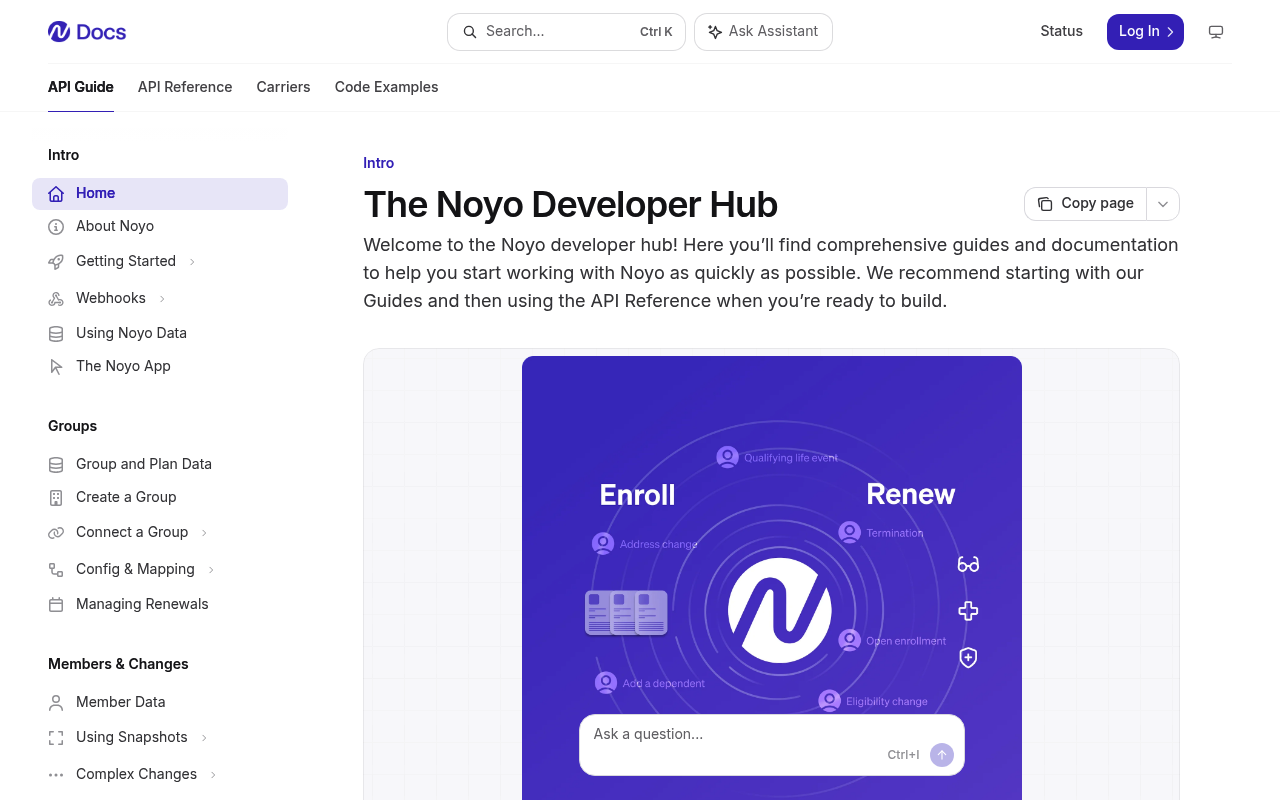Click the 'Groups' sidebar heading
Image resolution: width=1280 pixels, height=800 pixels.
point(73,427)
